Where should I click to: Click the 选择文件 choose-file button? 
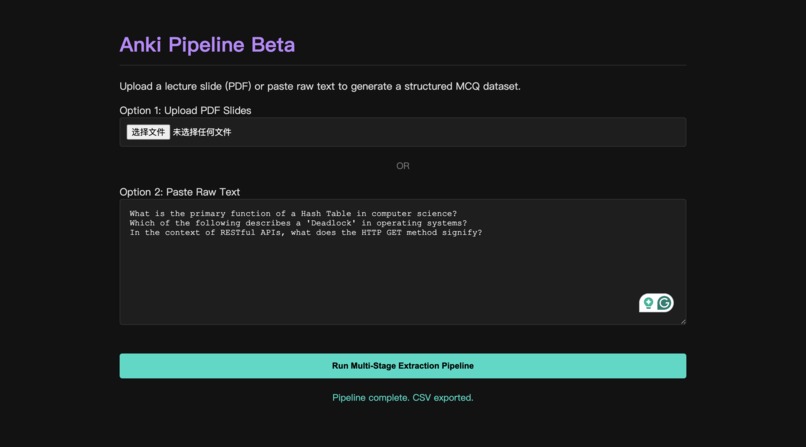(148, 132)
